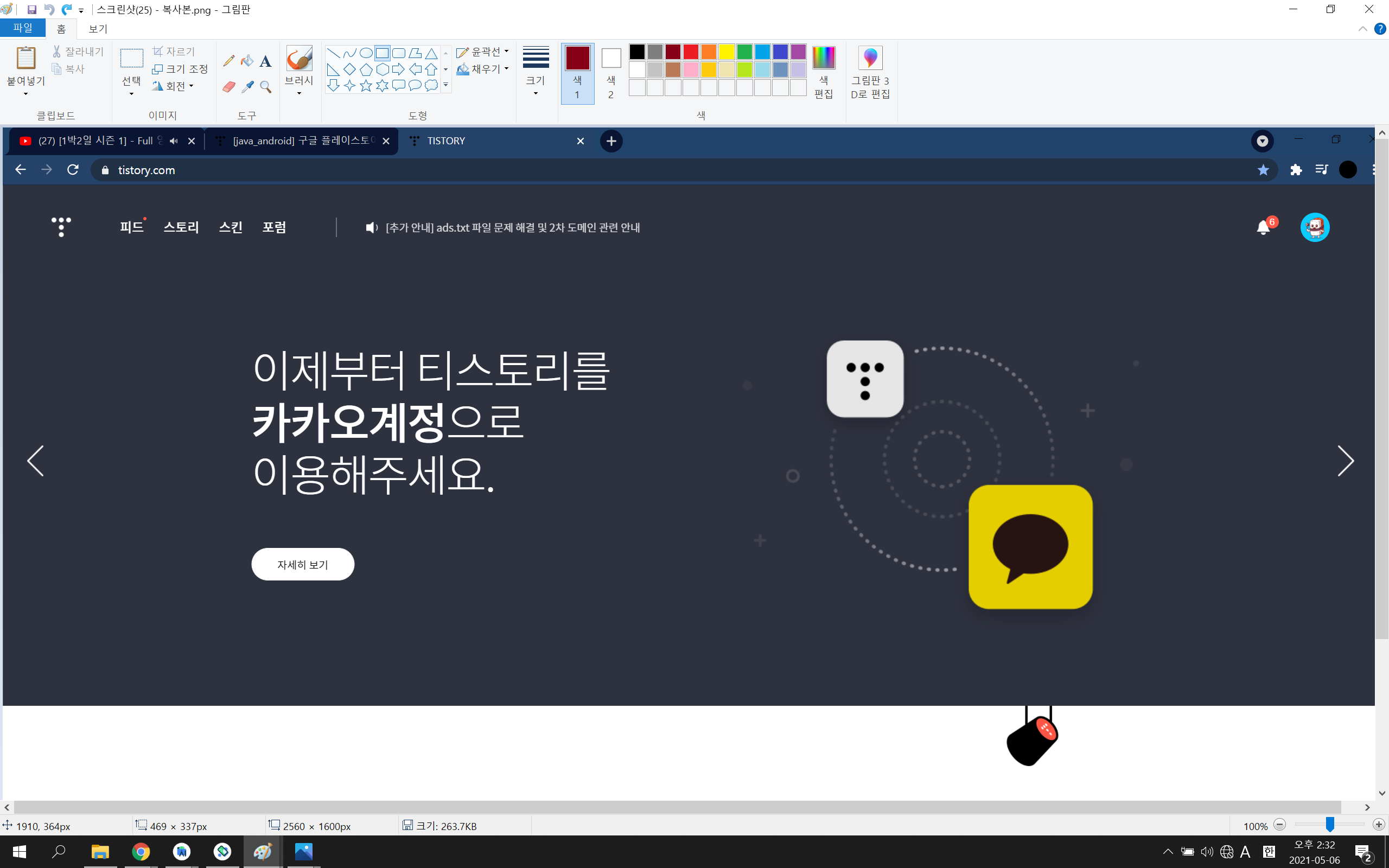Choose the Line shape
The width and height of the screenshot is (1389, 868).
pos(333,53)
